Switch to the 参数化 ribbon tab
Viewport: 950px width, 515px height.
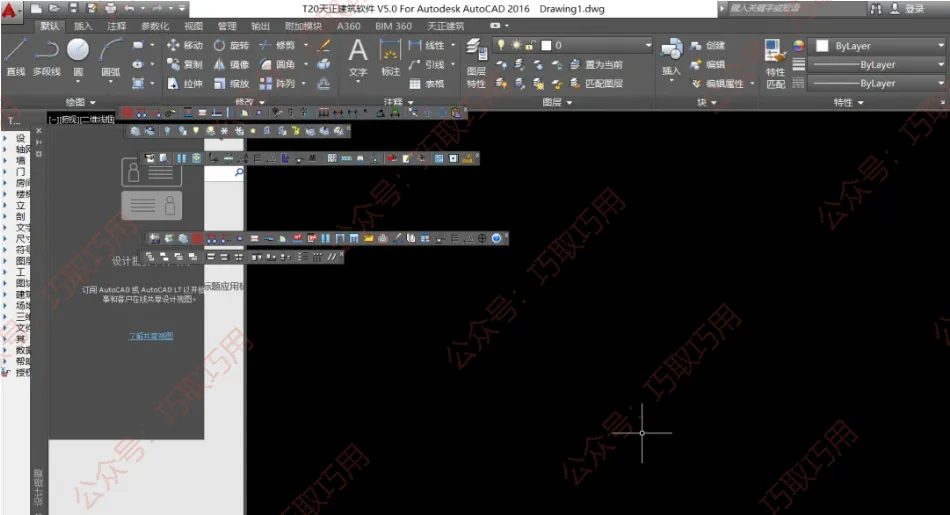[x=155, y=25]
